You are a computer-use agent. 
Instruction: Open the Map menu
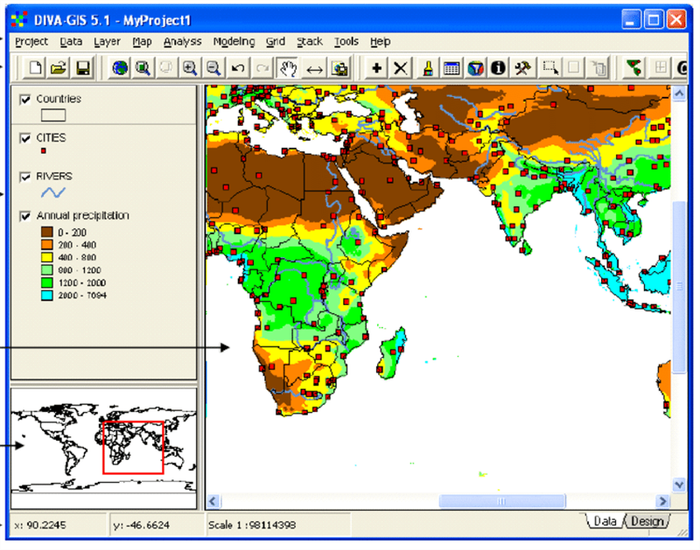[x=142, y=42]
